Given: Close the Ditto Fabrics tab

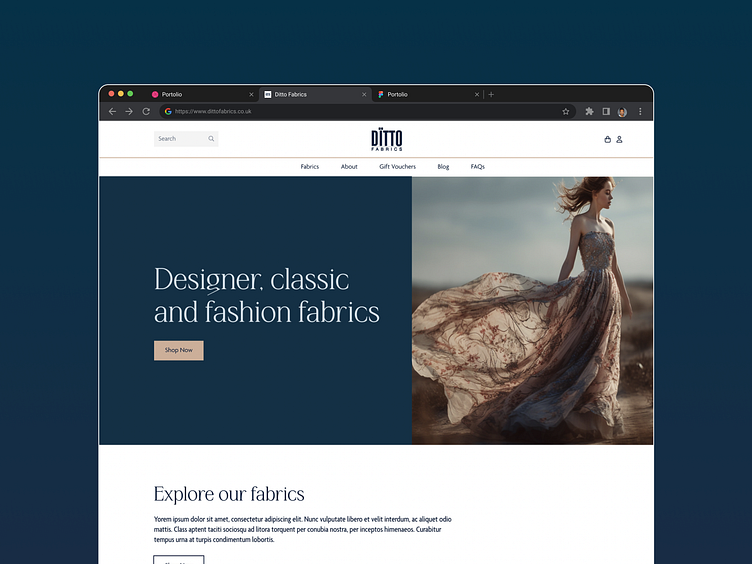Looking at the screenshot, I should (364, 94).
